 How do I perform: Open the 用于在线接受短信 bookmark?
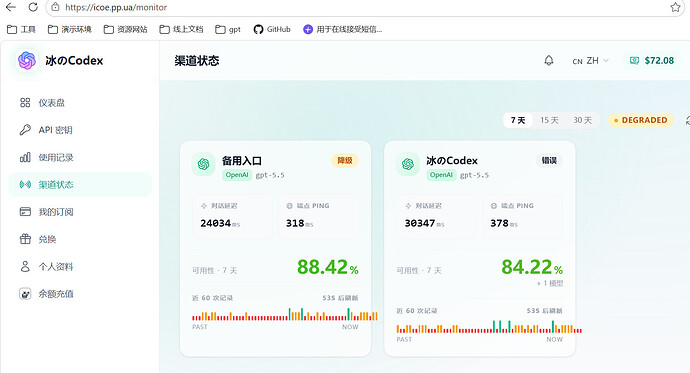click(x=342, y=29)
